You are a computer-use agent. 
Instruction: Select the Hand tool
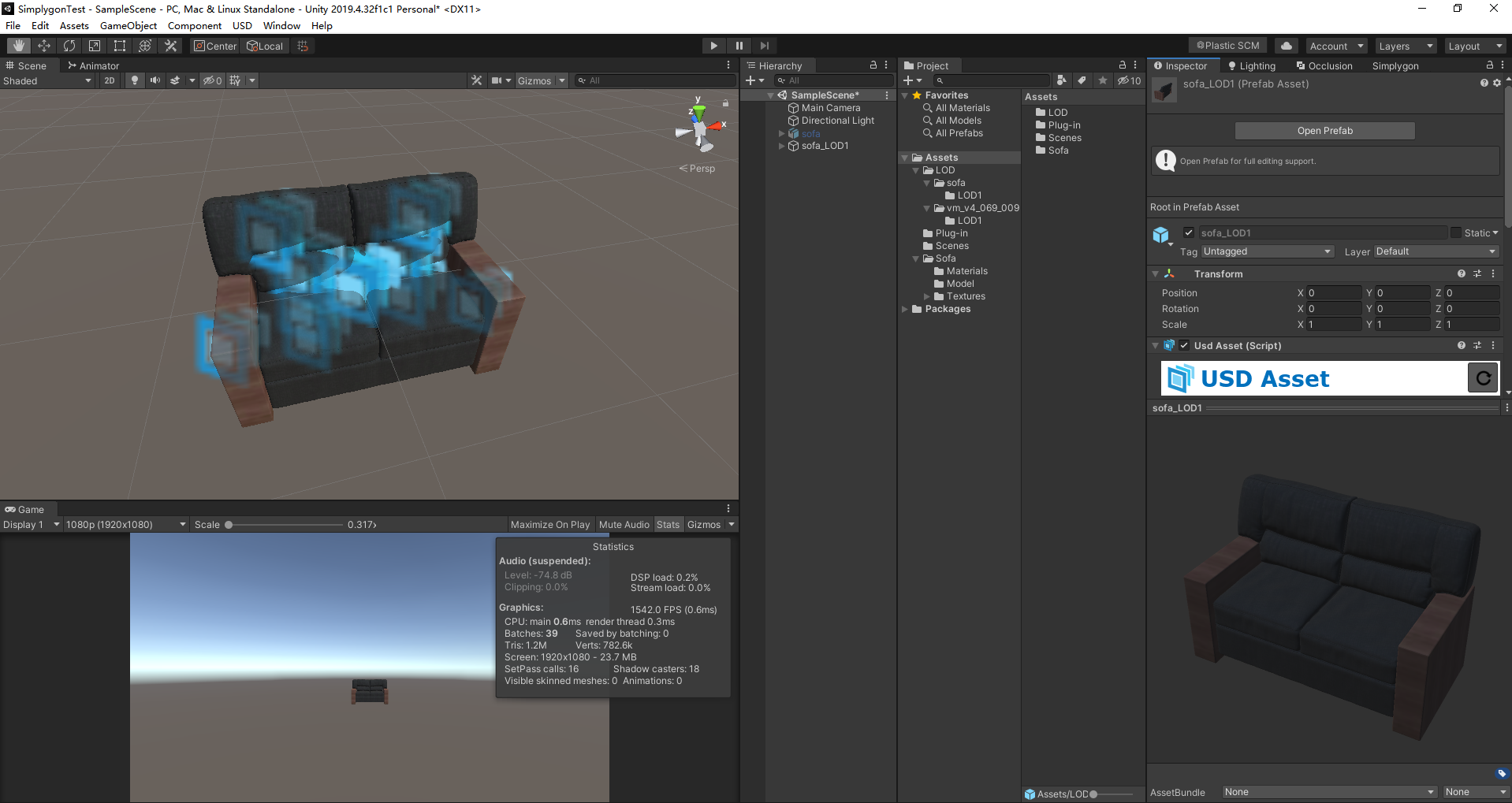tap(19, 46)
